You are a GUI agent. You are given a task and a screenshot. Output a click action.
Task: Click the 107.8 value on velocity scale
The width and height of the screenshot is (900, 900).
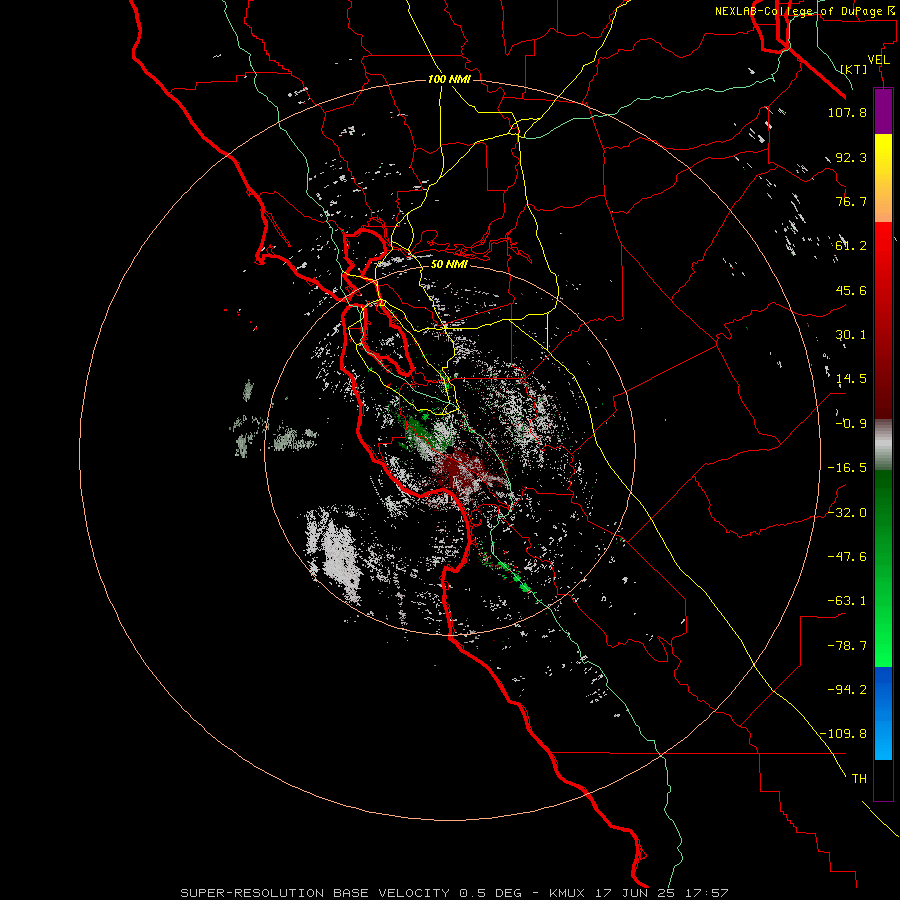tap(847, 112)
